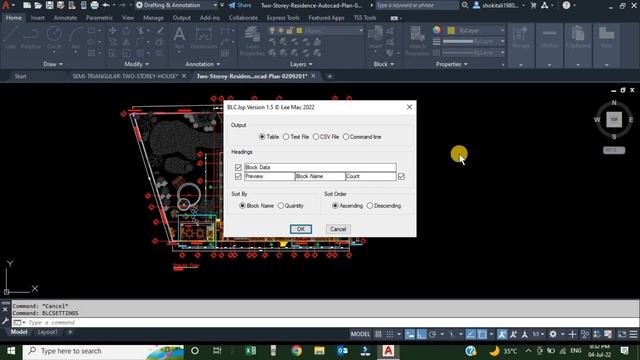Click Cancel in the BLCtop dialog
Image resolution: width=640 pixels, height=360 pixels.
point(338,229)
